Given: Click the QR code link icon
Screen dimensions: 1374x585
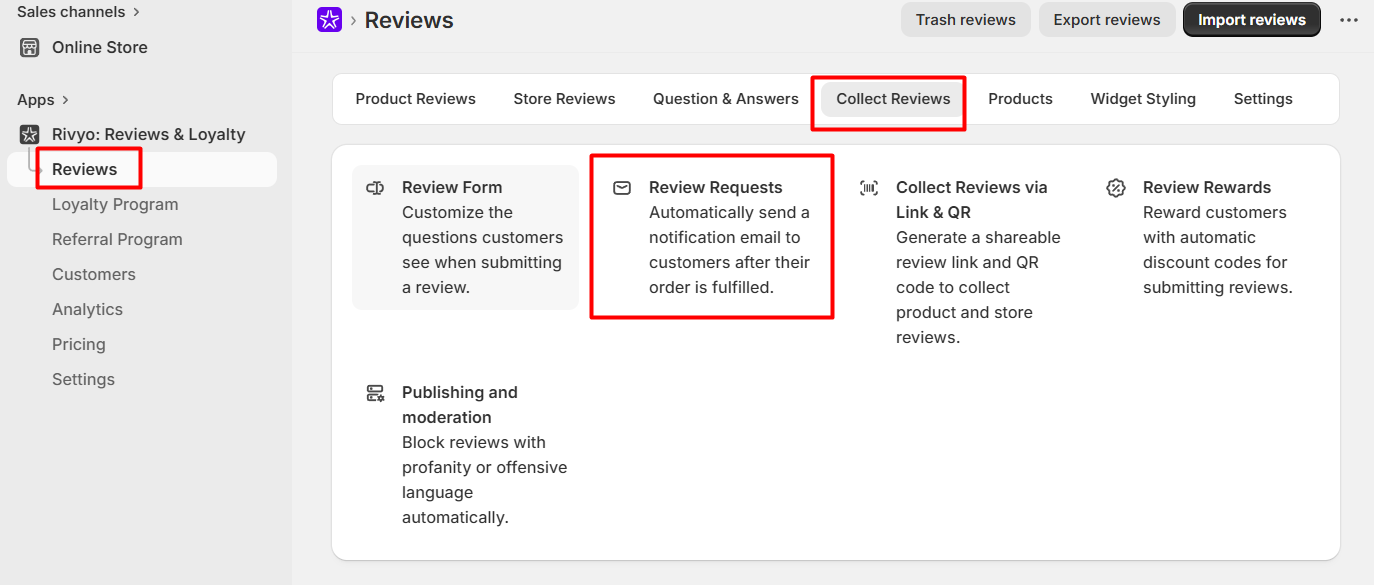Looking at the screenshot, I should 869,188.
